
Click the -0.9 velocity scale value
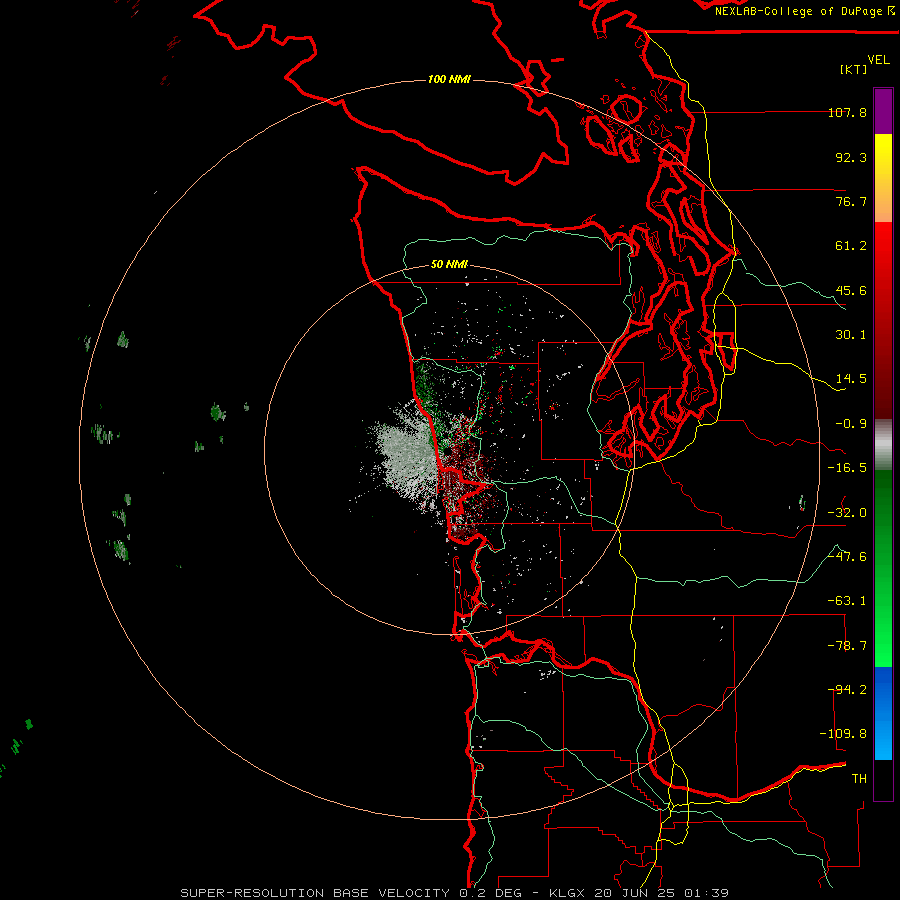[x=851, y=424]
